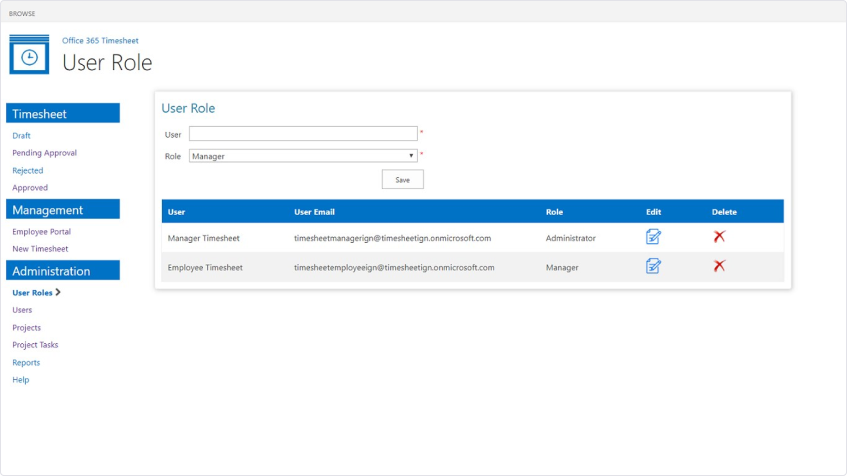The image size is (847, 476).
Task: Navigate to Projects in Administration
Action: [x=26, y=328]
